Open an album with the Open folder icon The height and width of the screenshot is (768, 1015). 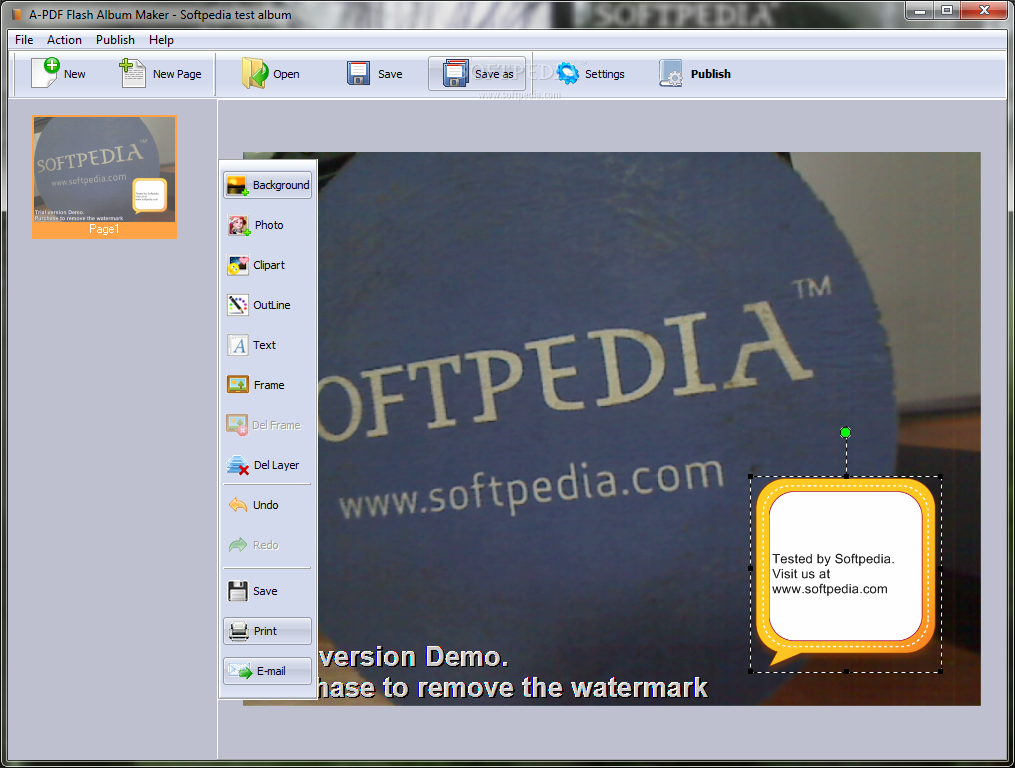(x=255, y=73)
